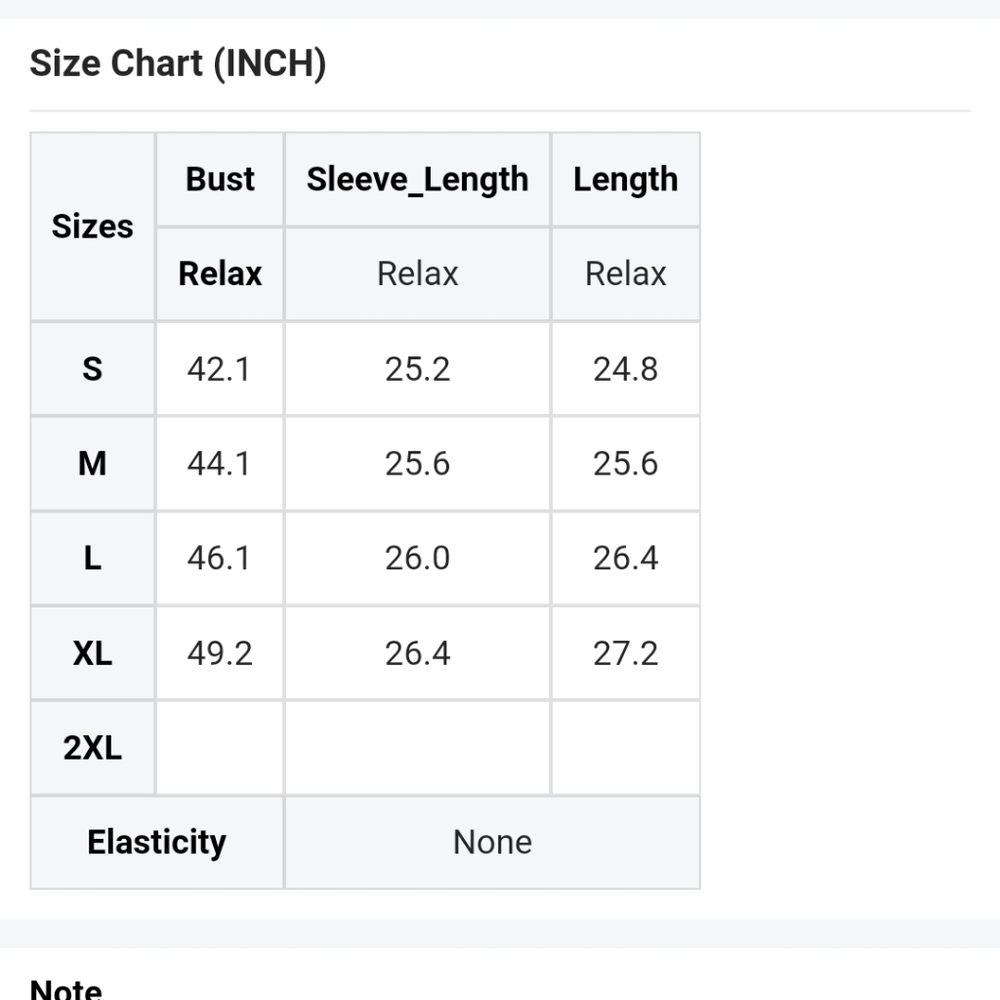Select the L size row label
The width and height of the screenshot is (1000, 1000).
[x=92, y=558]
